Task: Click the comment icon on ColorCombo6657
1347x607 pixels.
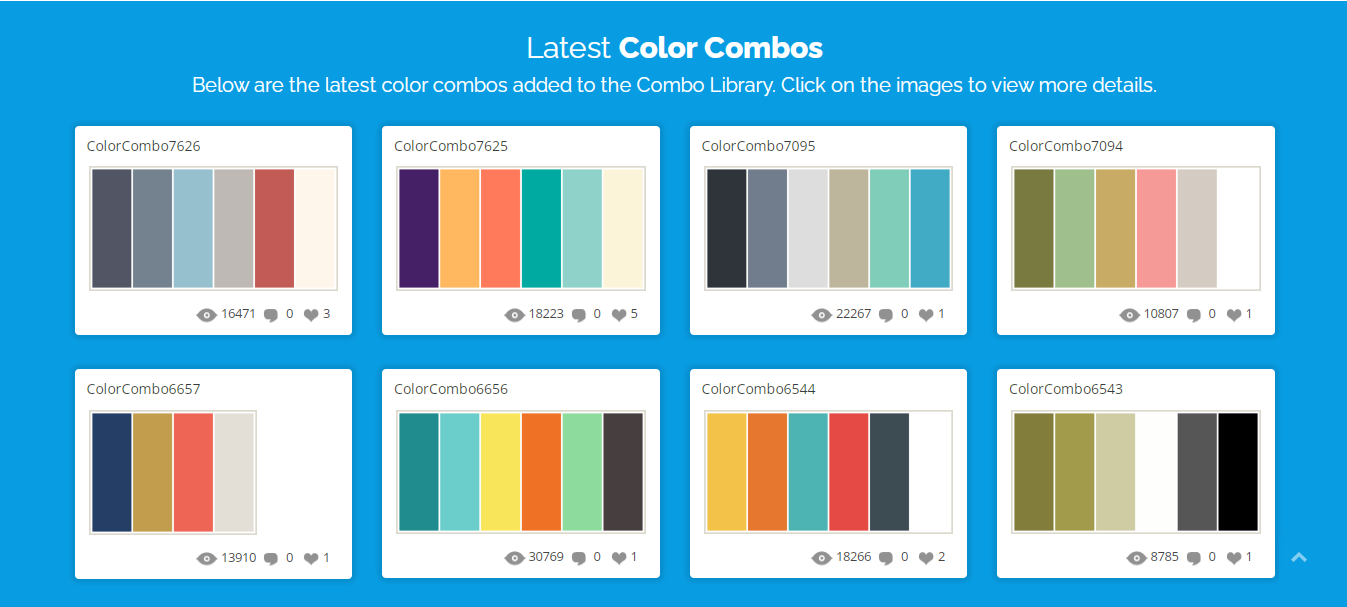Action: [x=271, y=559]
